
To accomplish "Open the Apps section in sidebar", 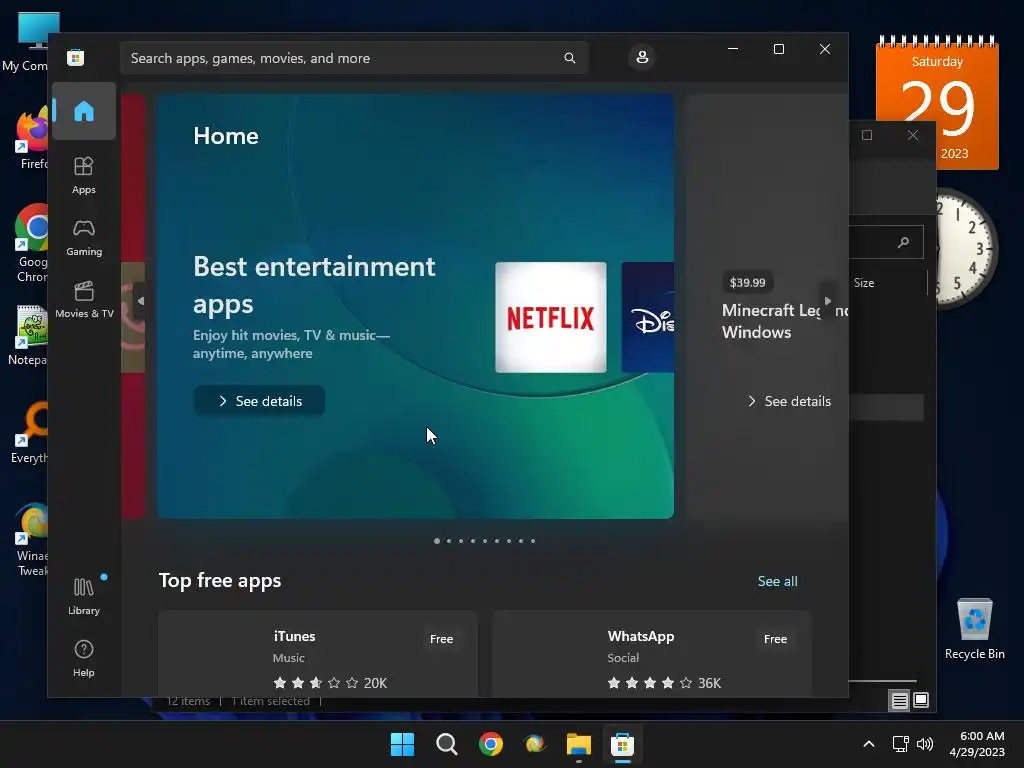I will (x=84, y=175).
